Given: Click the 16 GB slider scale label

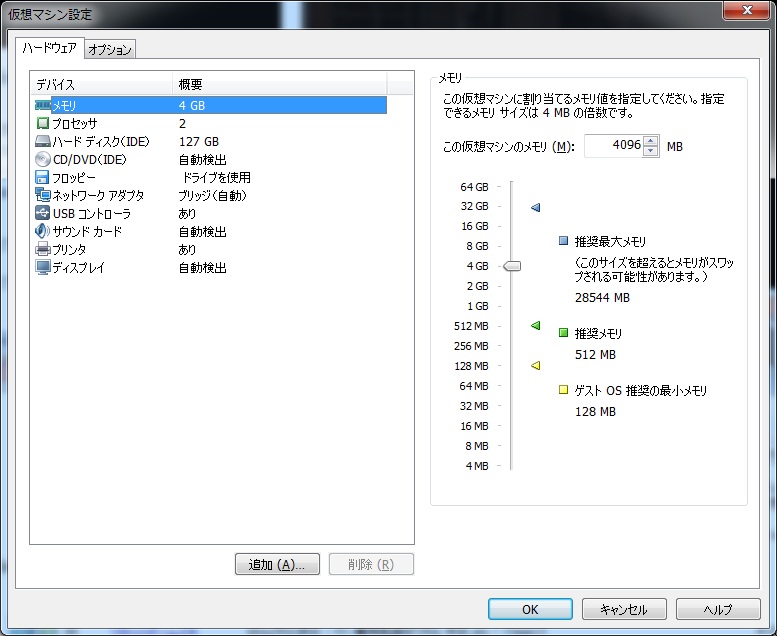Looking at the screenshot, I should point(475,226).
